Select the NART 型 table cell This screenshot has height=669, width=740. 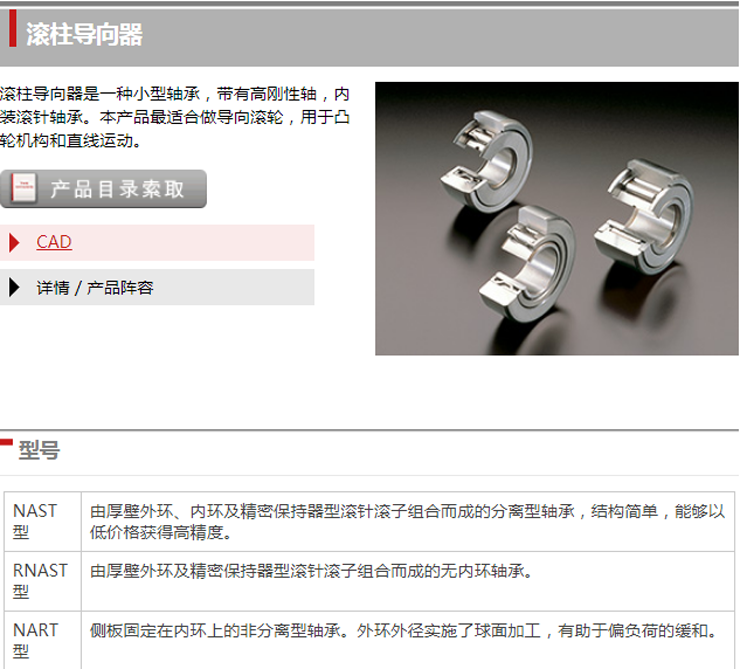coord(42,640)
